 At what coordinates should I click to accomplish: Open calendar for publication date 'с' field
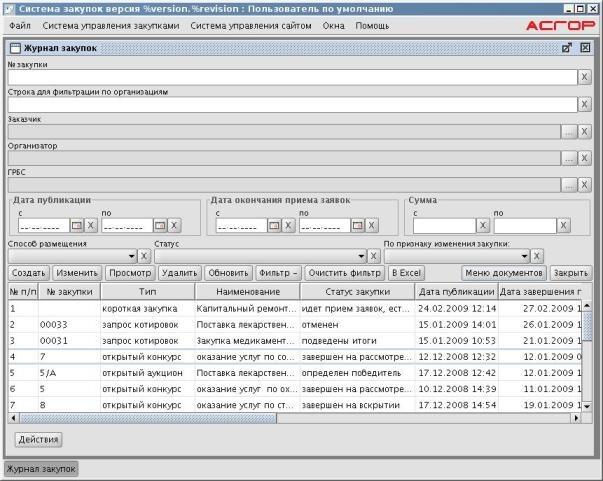coord(78,225)
